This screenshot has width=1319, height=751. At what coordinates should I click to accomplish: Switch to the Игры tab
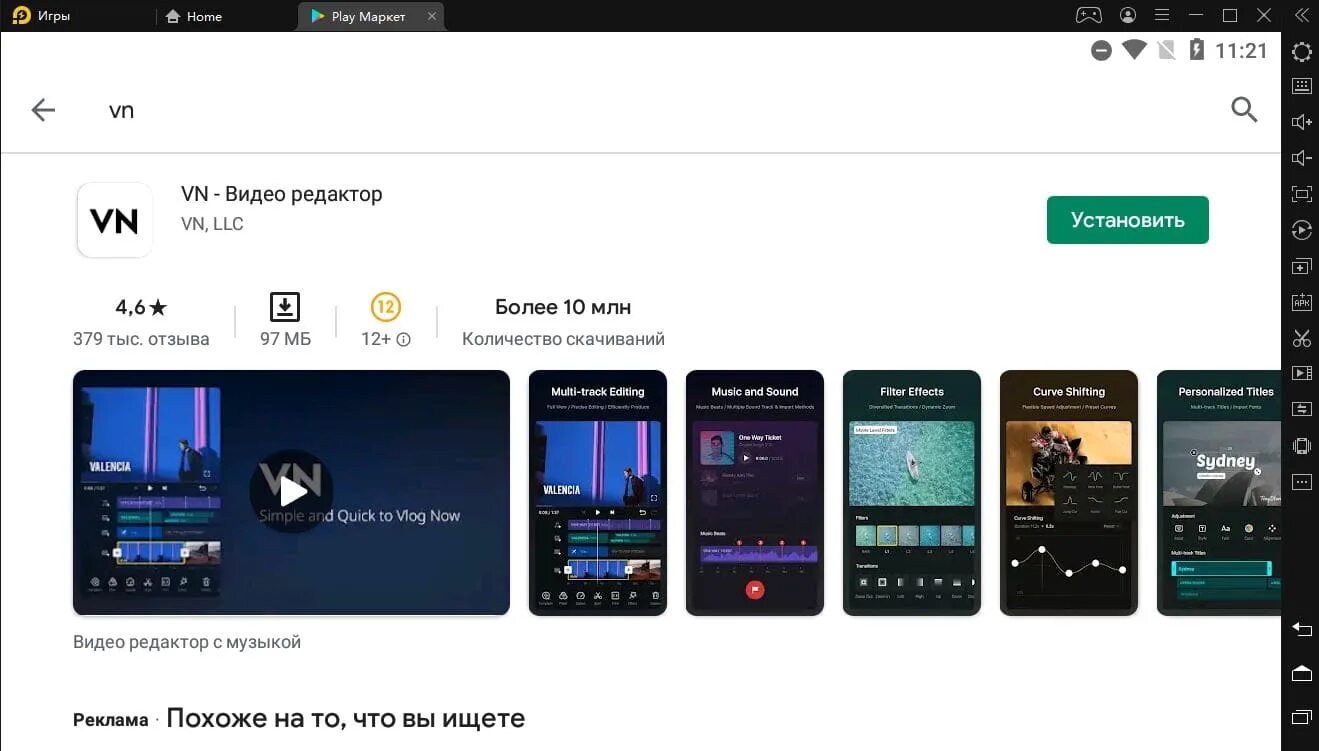coord(43,16)
